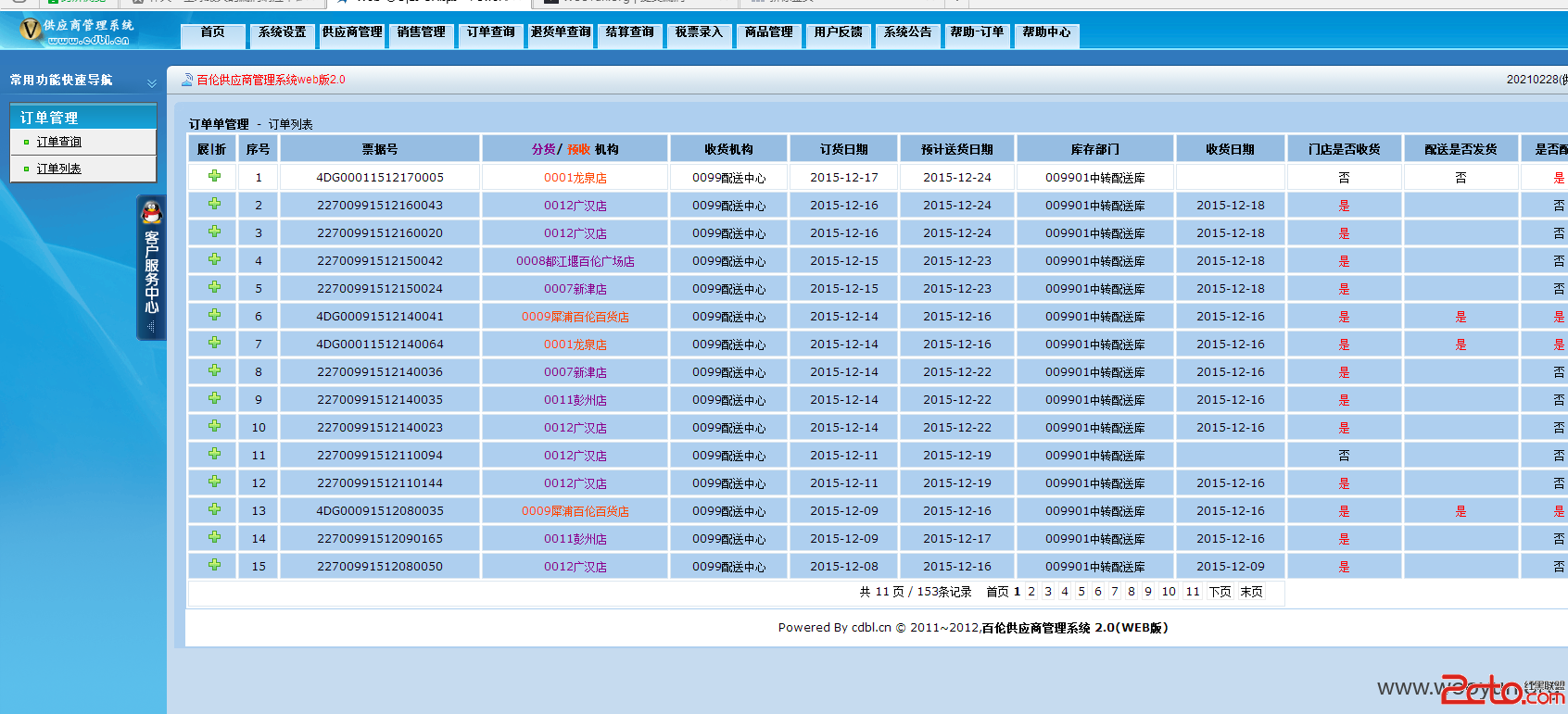This screenshot has height=714, width=1568.
Task: Click the 票据号 column header
Action: click(x=380, y=149)
